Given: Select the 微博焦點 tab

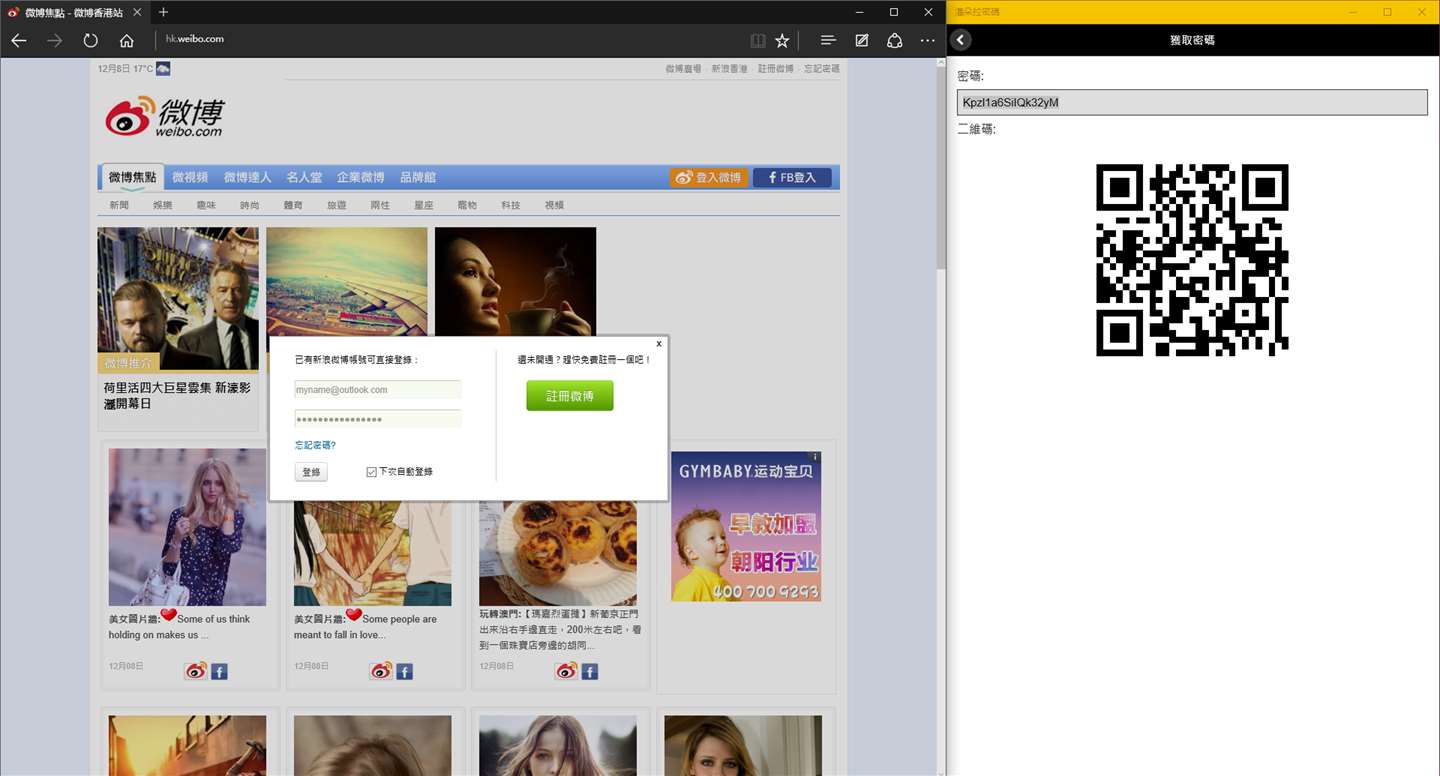Looking at the screenshot, I should coord(133,177).
